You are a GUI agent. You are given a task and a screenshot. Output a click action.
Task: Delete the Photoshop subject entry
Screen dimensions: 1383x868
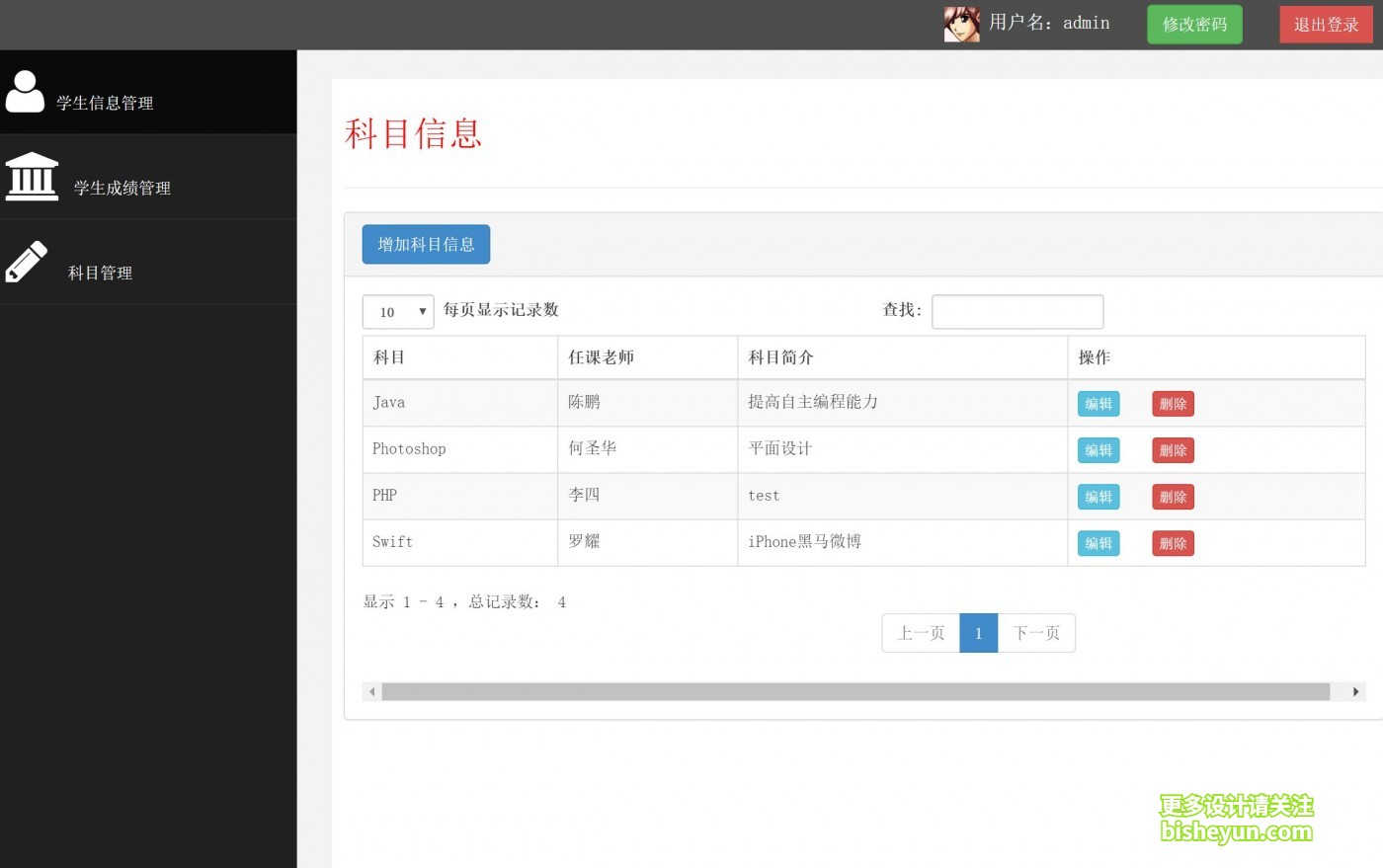1172,449
